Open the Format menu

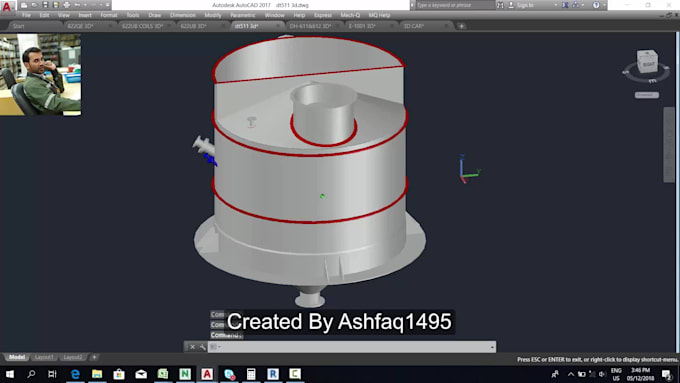[109, 15]
